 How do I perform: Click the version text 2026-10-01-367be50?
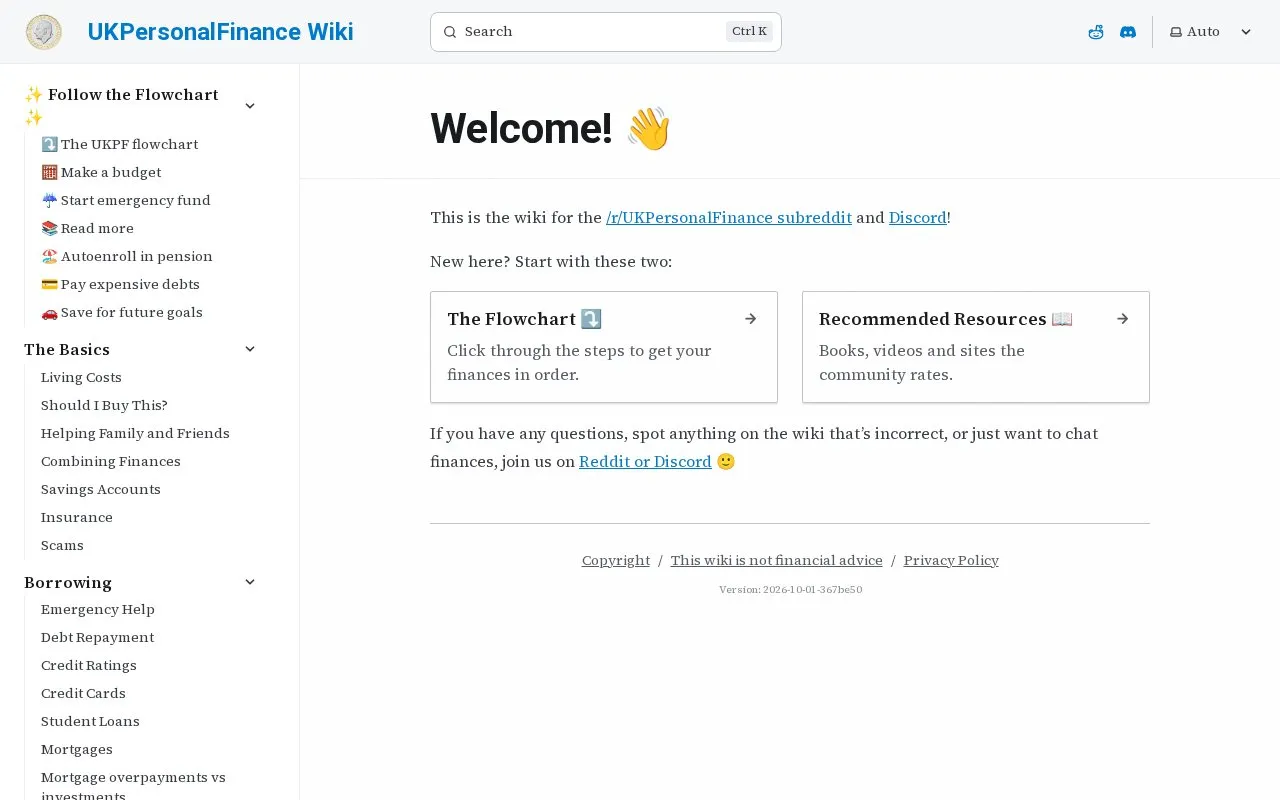[x=790, y=590]
